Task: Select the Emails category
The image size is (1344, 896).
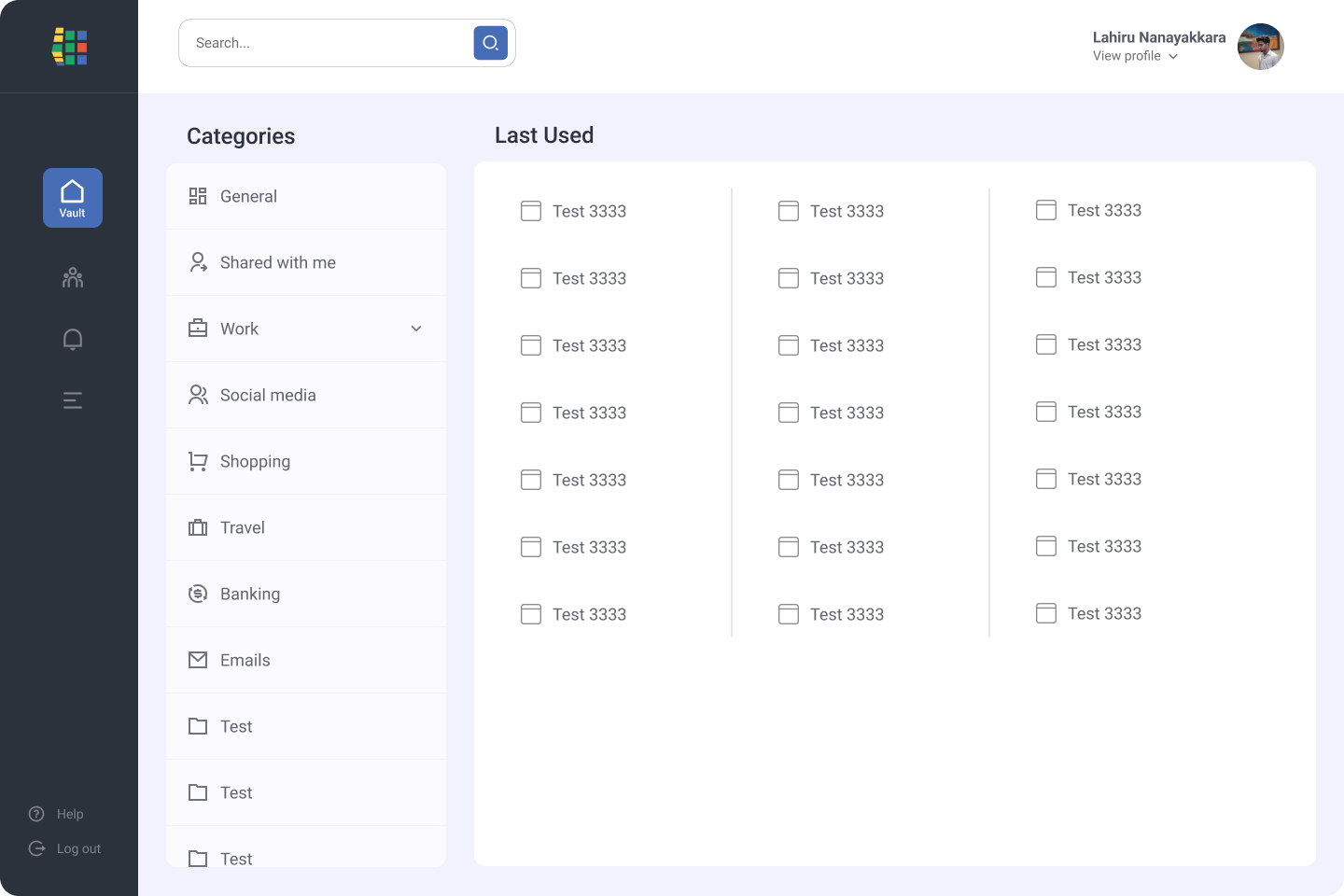Action: pyautogui.click(x=245, y=660)
